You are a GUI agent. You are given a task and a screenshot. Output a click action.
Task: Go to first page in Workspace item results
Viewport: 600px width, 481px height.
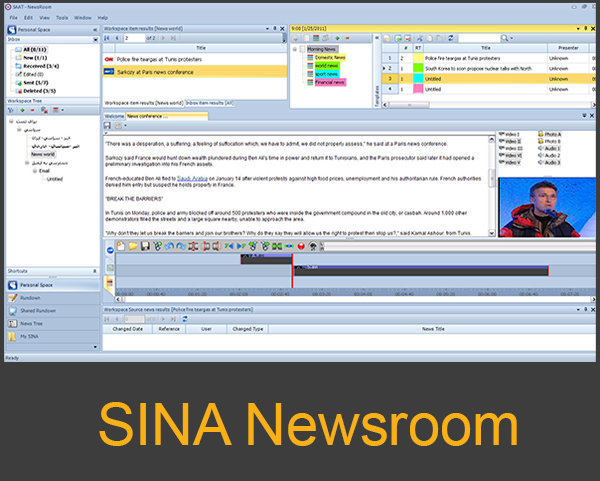(107, 38)
